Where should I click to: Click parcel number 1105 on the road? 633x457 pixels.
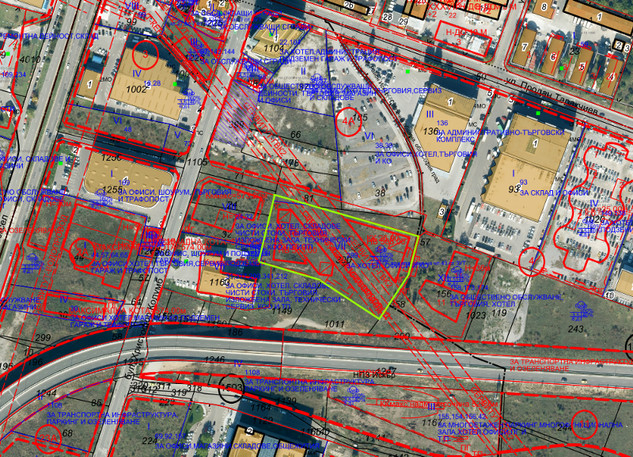coord(196,162)
